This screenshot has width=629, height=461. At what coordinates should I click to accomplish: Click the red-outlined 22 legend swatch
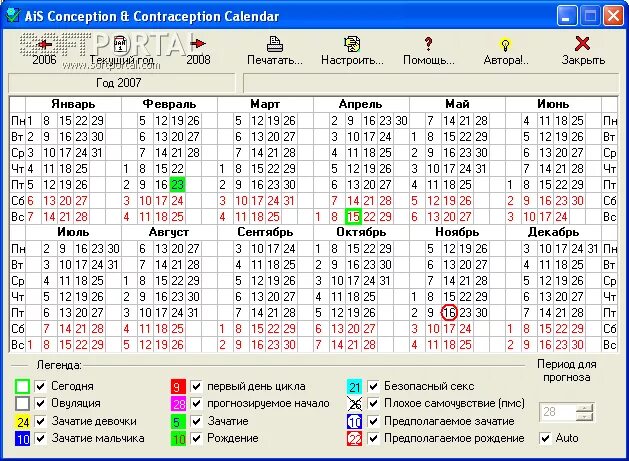click(355, 439)
